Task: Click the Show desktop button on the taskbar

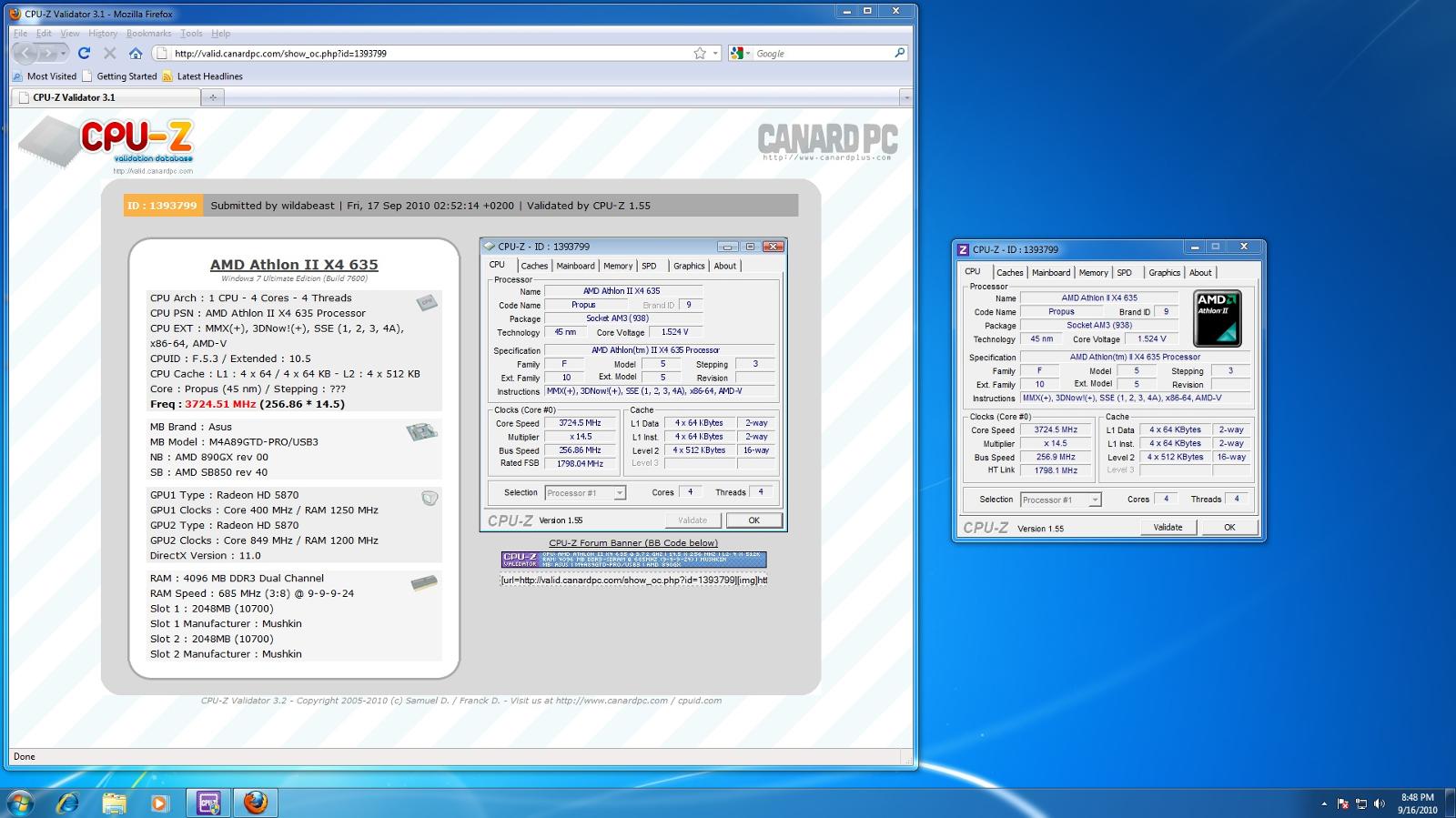Action: point(1450,803)
